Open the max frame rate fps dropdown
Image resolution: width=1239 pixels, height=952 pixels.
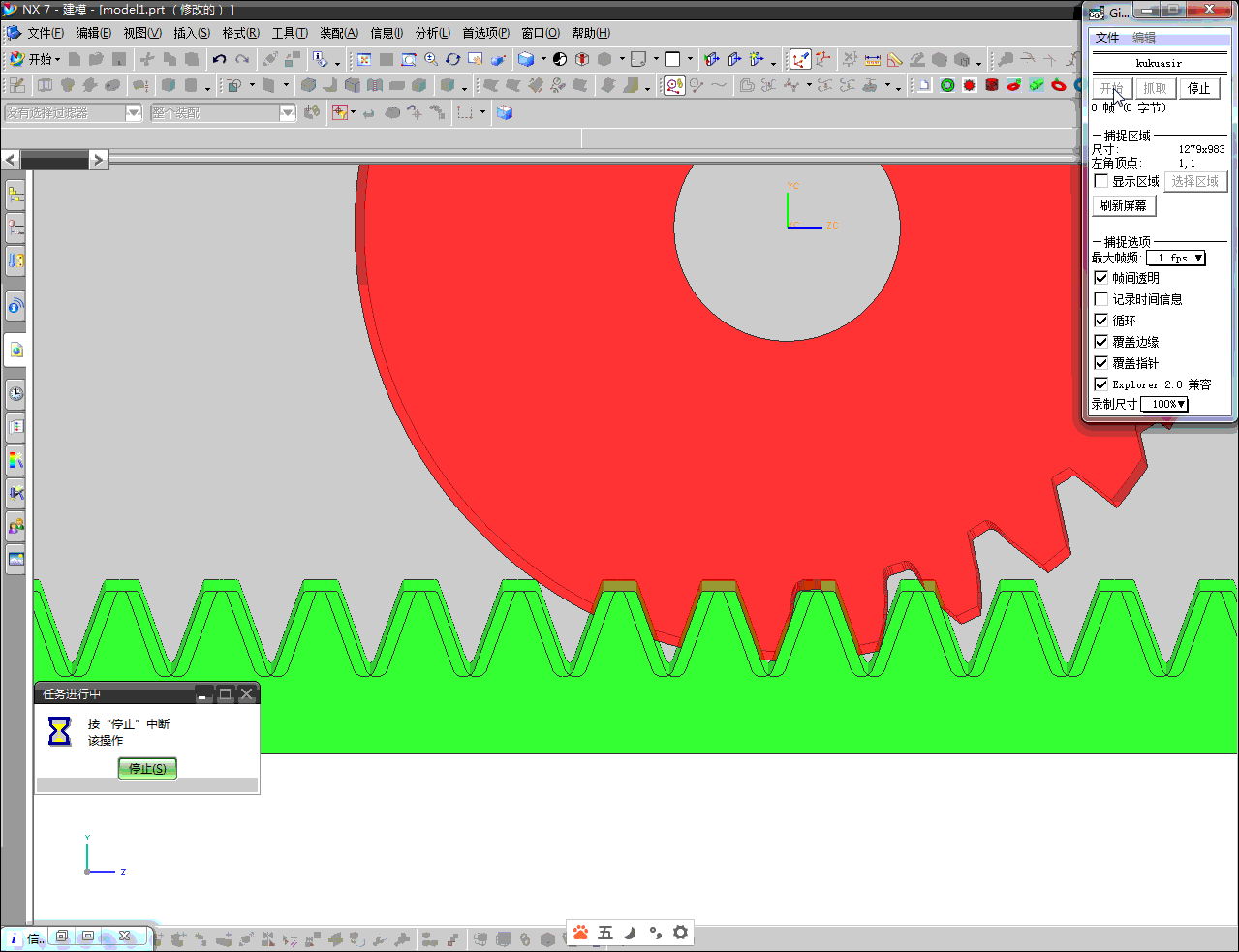coord(1176,258)
